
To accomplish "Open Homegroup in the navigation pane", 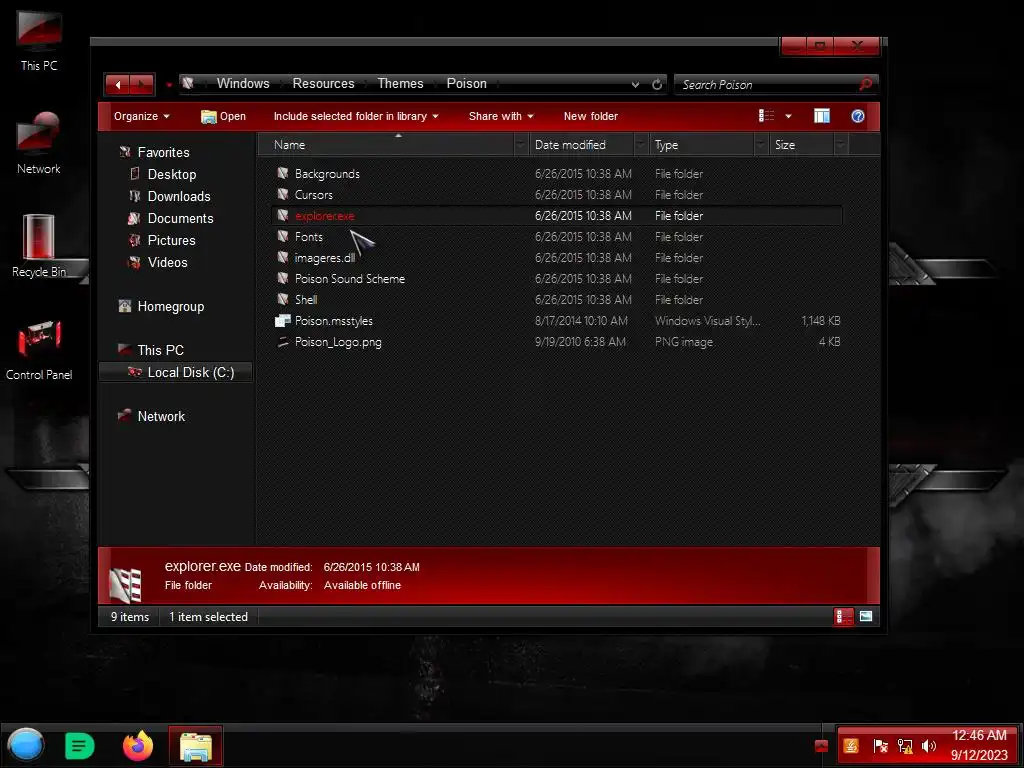I will (x=170, y=307).
